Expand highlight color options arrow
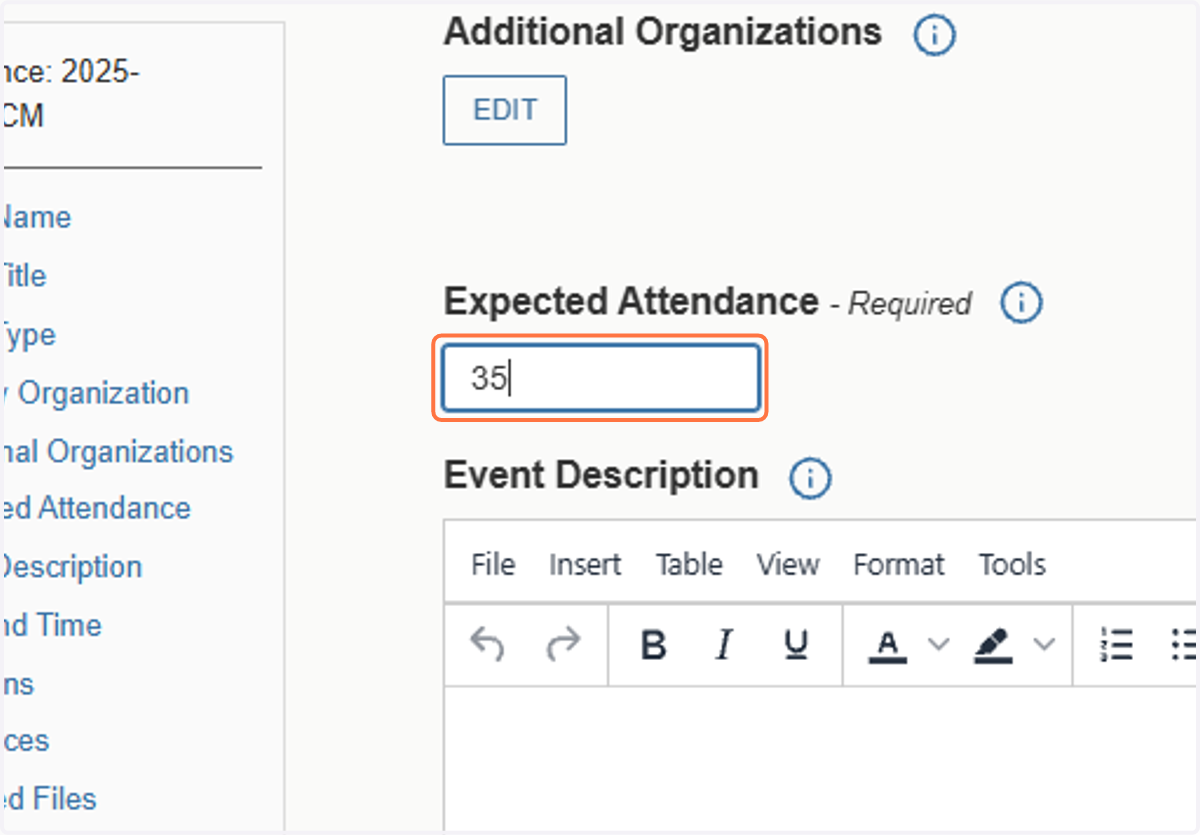The image size is (1200, 835). 1044,644
